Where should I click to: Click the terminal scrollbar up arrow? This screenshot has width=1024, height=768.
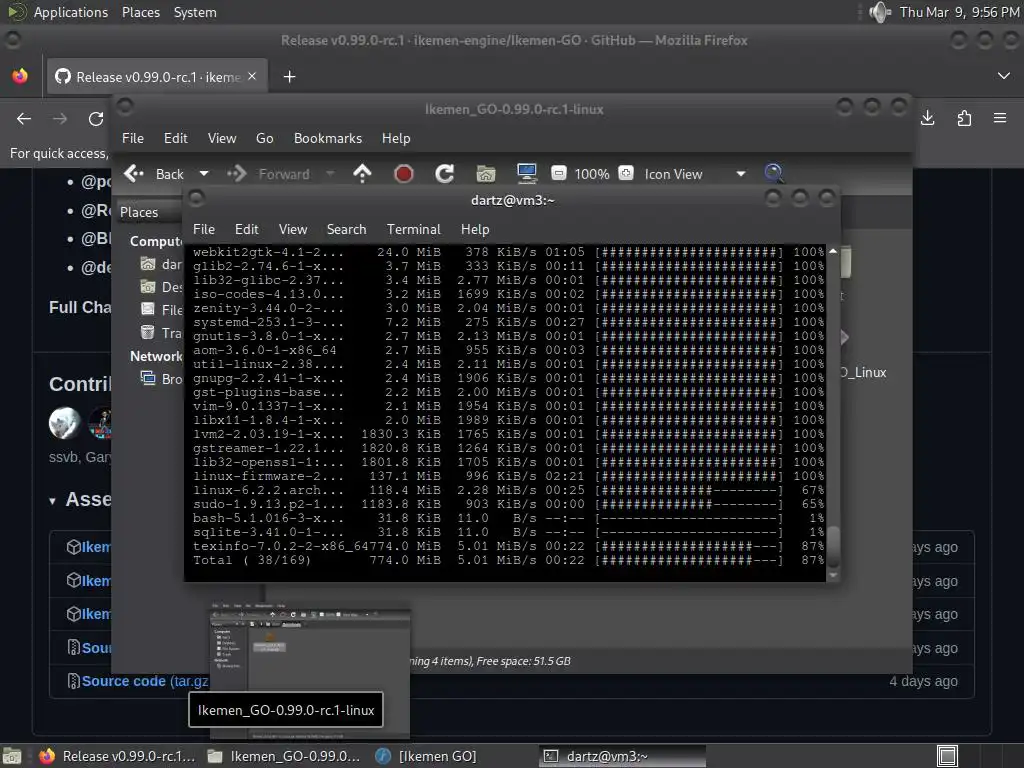833,251
